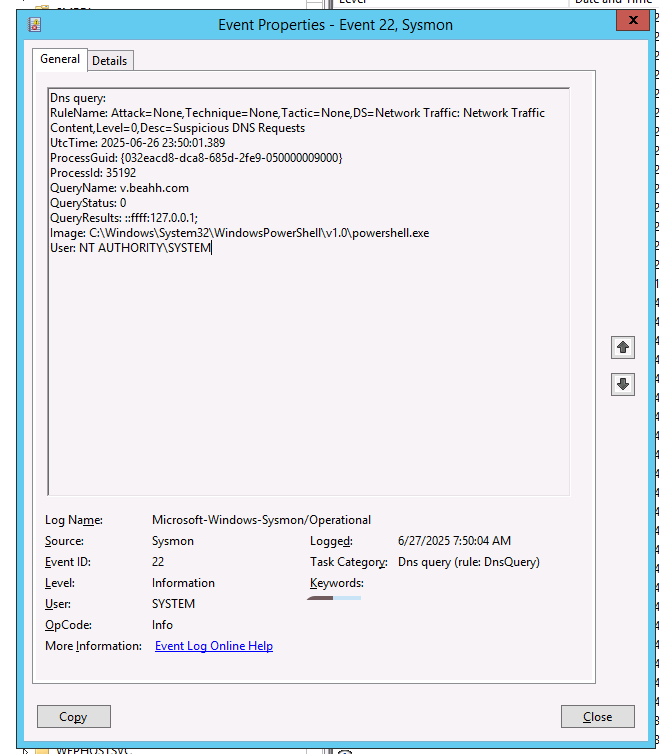Click inside the event description text box

point(308,380)
